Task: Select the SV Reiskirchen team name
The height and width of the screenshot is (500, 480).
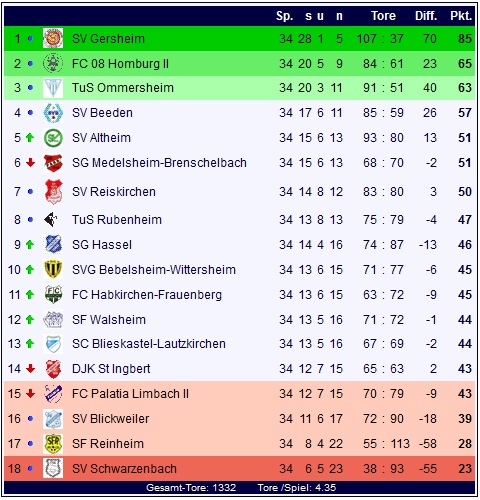Action: click(x=114, y=192)
